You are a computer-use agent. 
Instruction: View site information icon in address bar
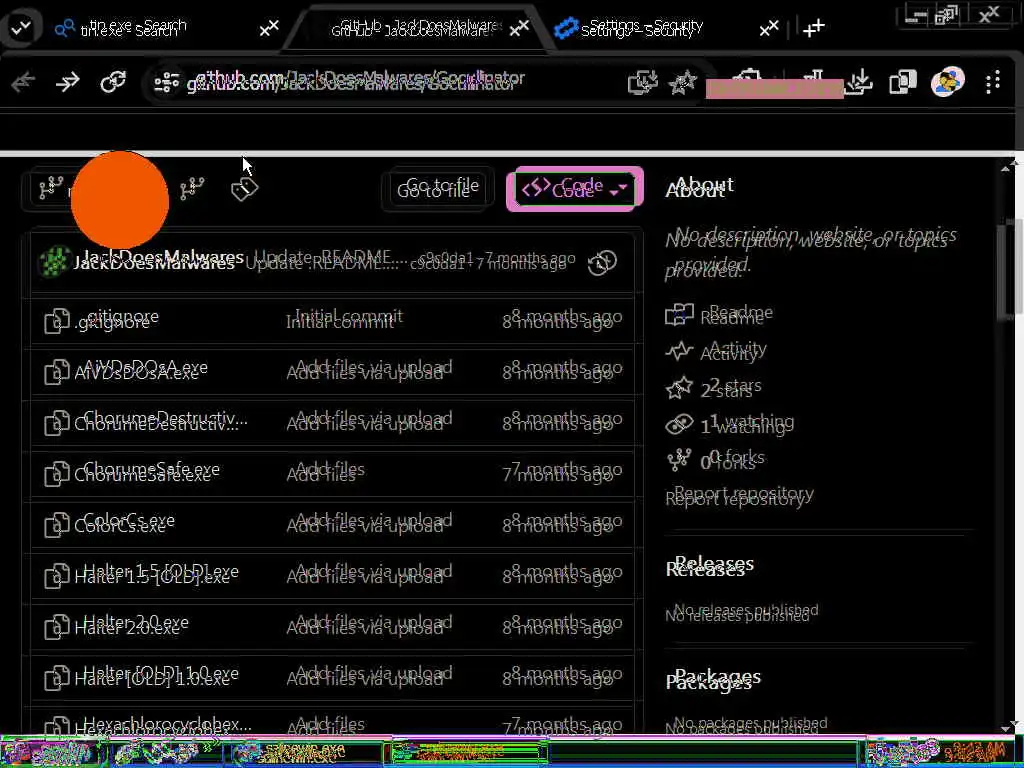(x=167, y=82)
